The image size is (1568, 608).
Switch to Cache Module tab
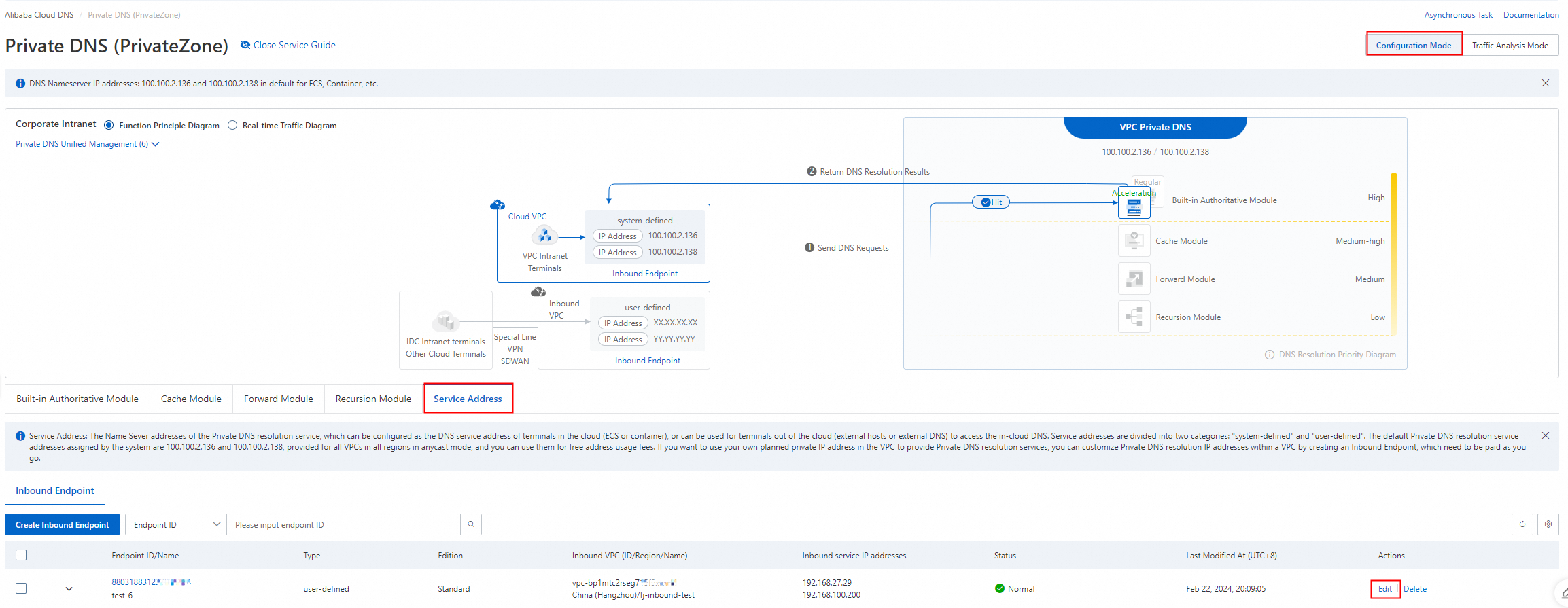[191, 399]
